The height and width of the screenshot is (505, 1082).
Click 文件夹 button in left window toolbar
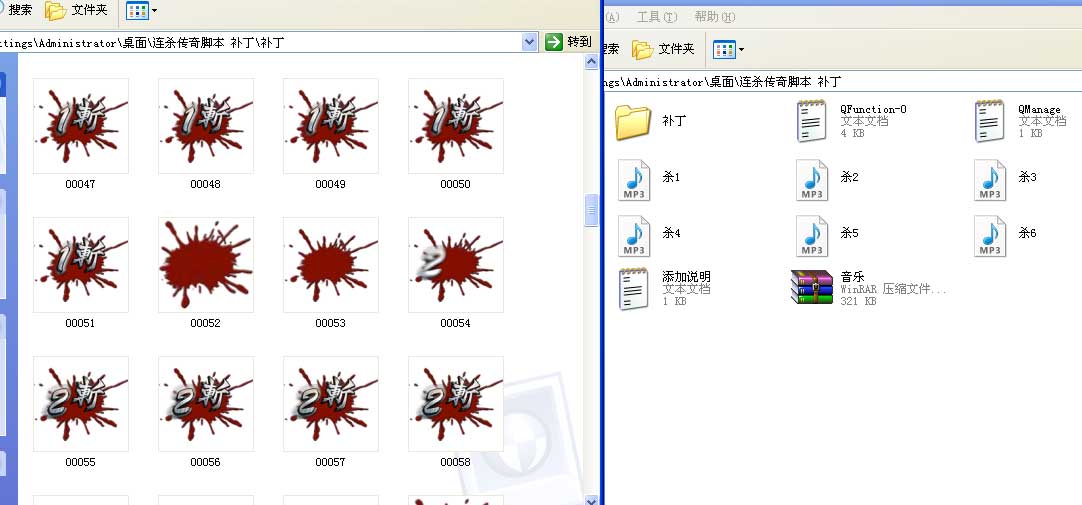tap(77, 10)
